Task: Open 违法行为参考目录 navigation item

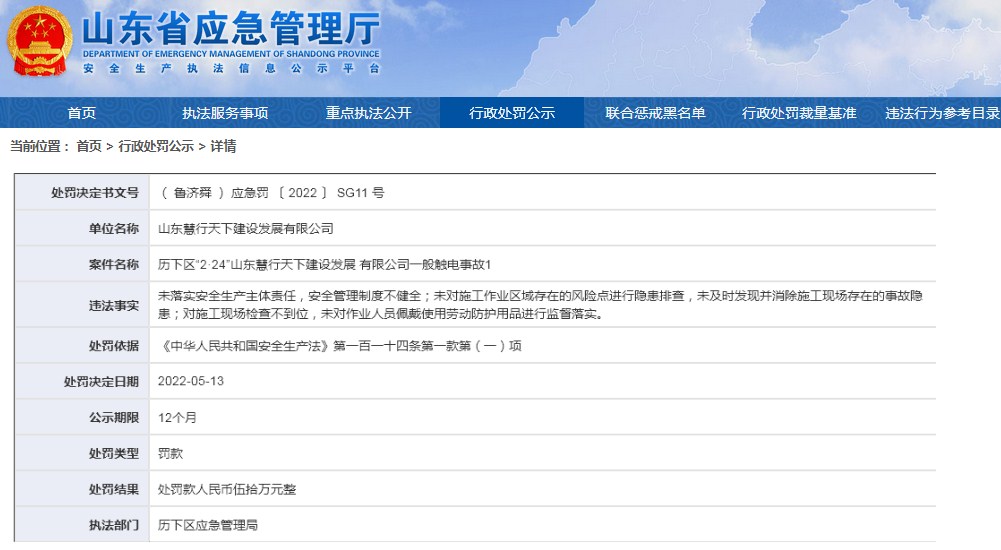Action: (x=942, y=113)
